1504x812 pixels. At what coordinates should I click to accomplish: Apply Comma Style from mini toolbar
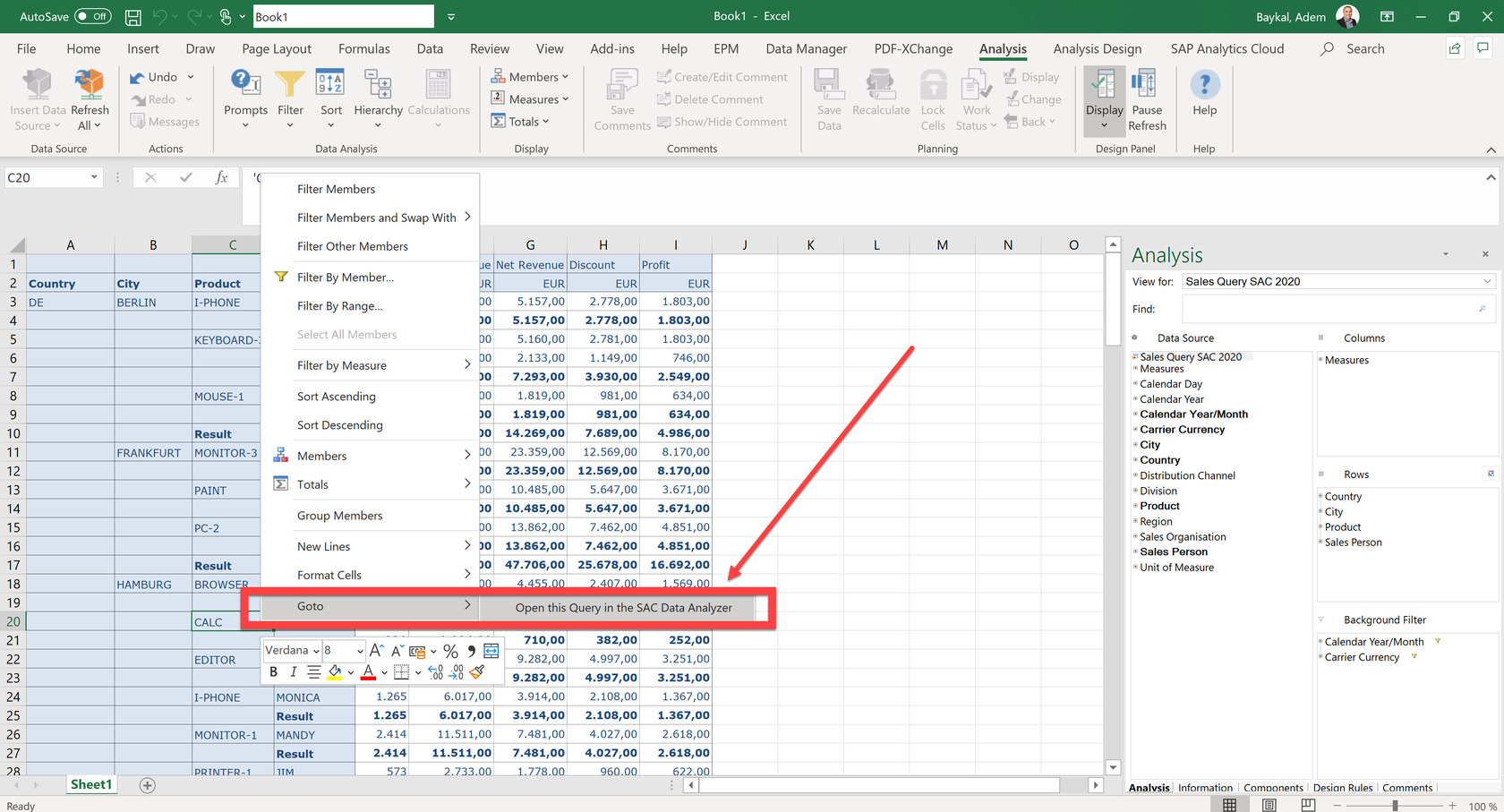[471, 651]
